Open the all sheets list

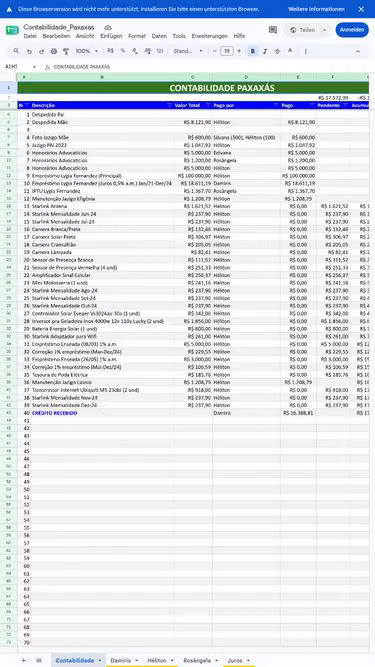39,660
